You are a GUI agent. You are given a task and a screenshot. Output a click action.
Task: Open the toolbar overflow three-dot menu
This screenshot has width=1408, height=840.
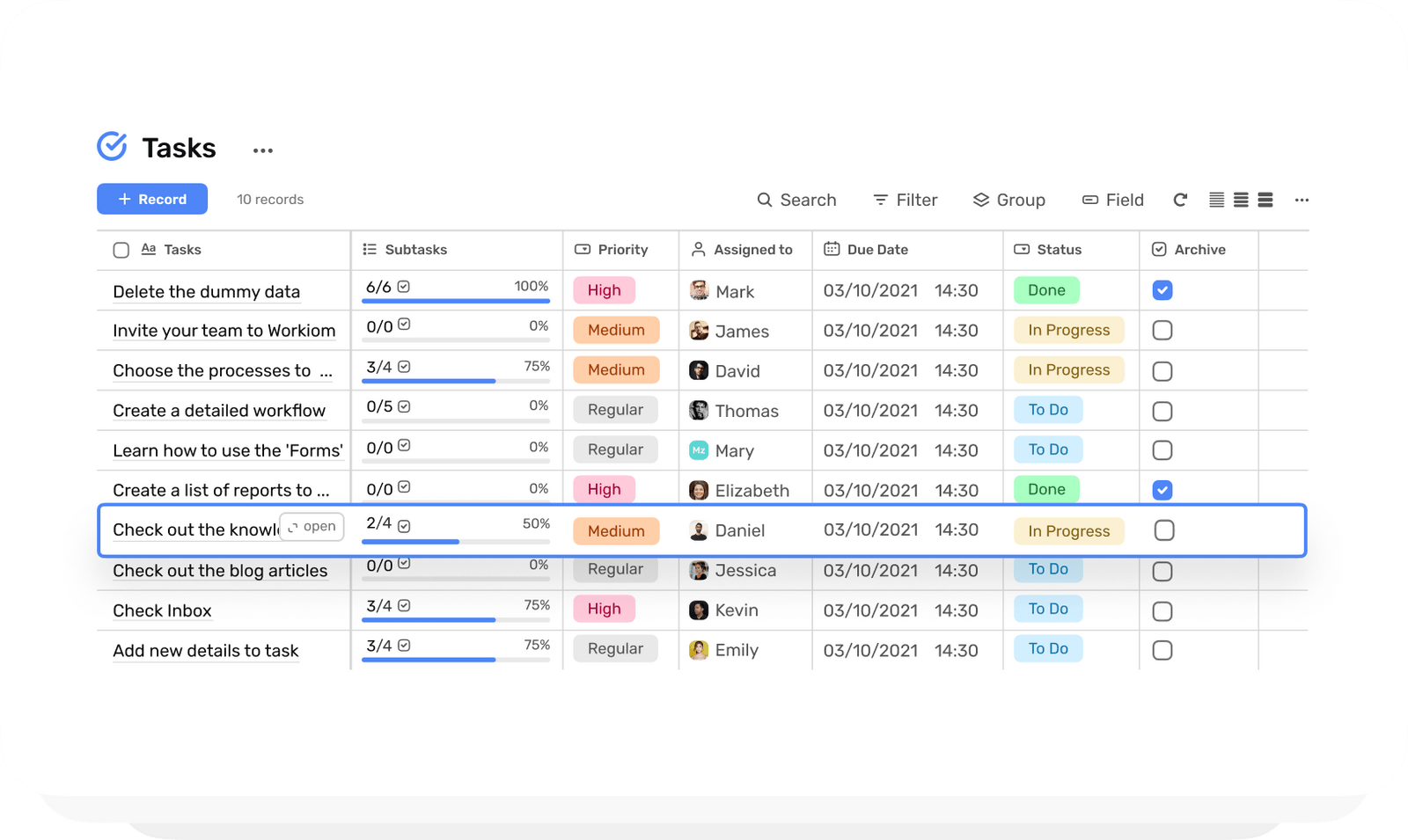point(1301,200)
